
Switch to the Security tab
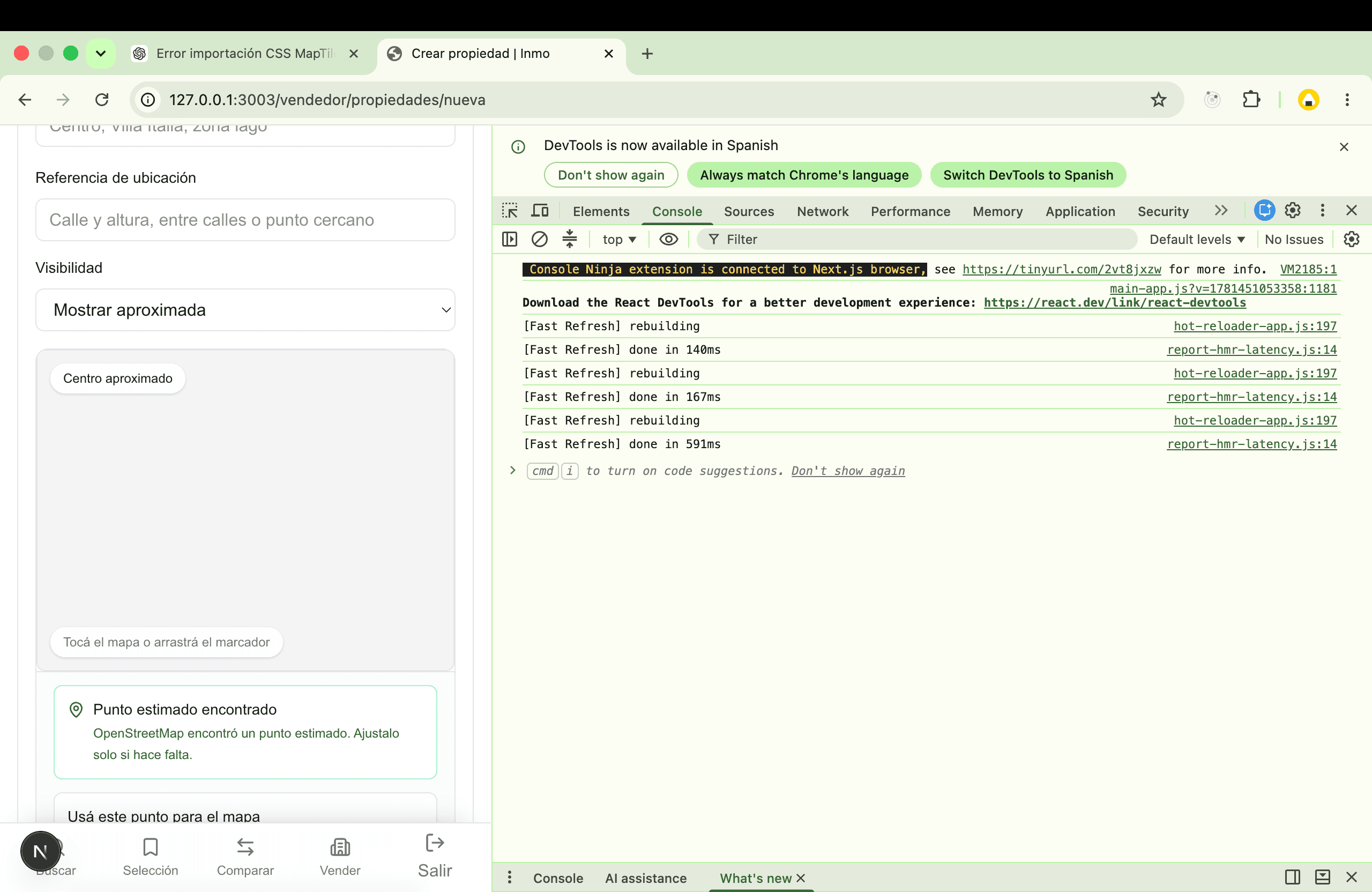coord(1163,211)
